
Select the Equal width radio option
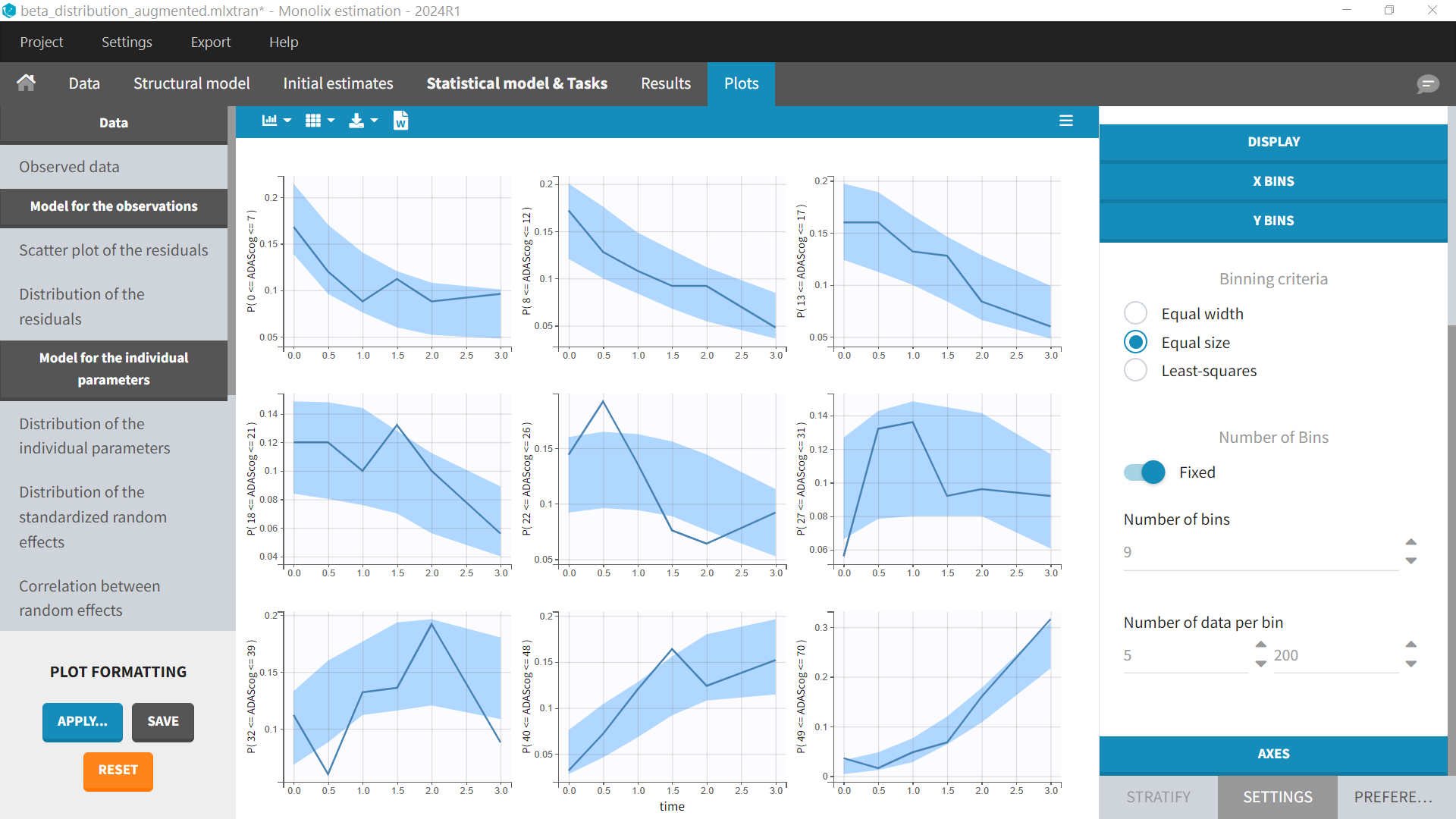1135,313
